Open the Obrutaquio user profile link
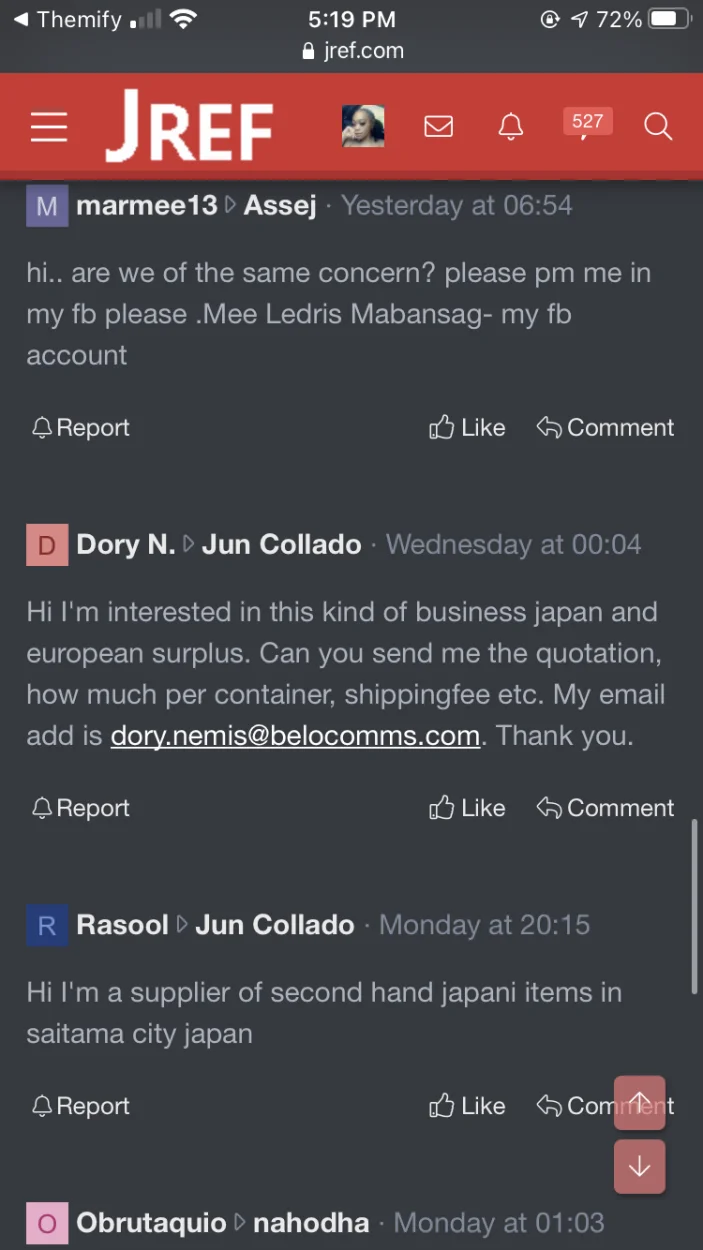 click(151, 1223)
